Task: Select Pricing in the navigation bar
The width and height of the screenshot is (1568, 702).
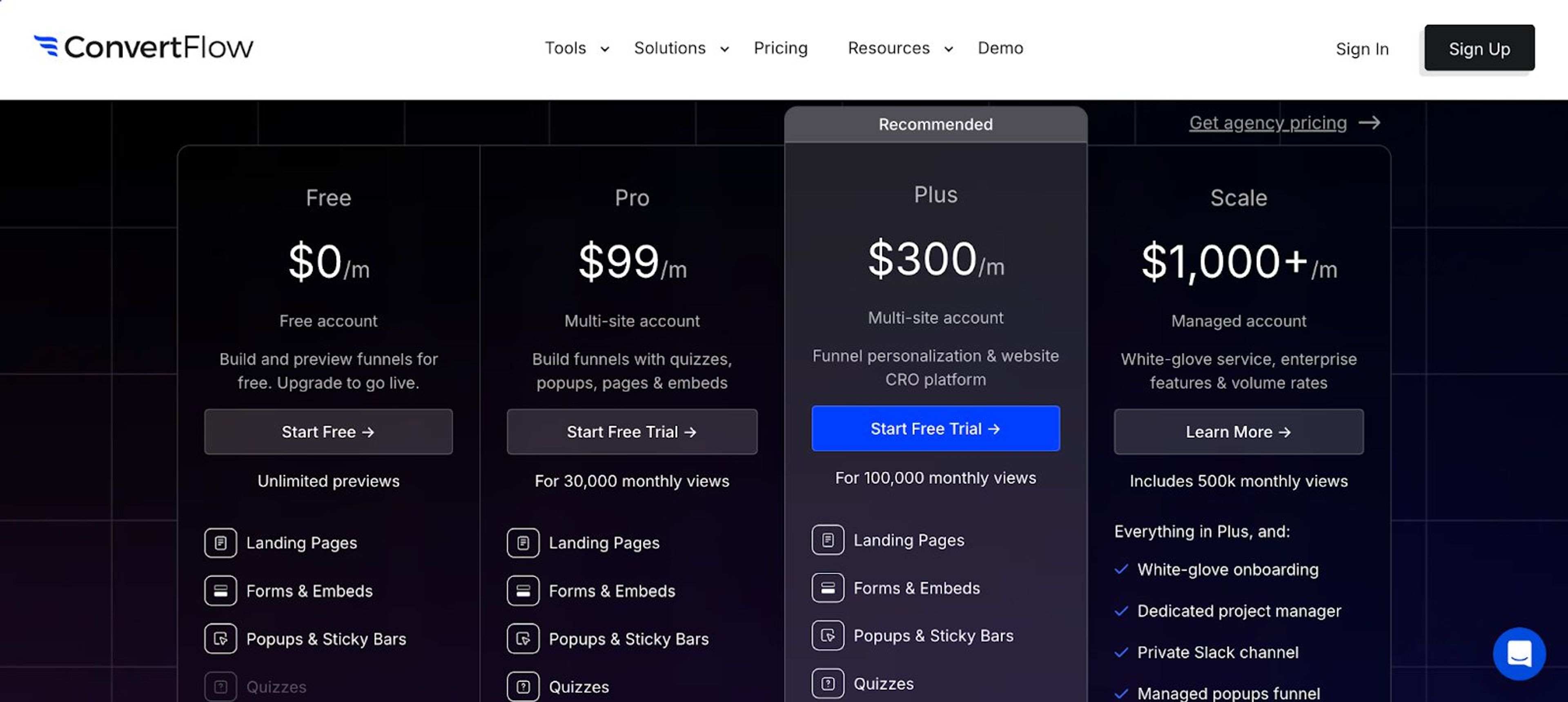Action: click(x=781, y=48)
